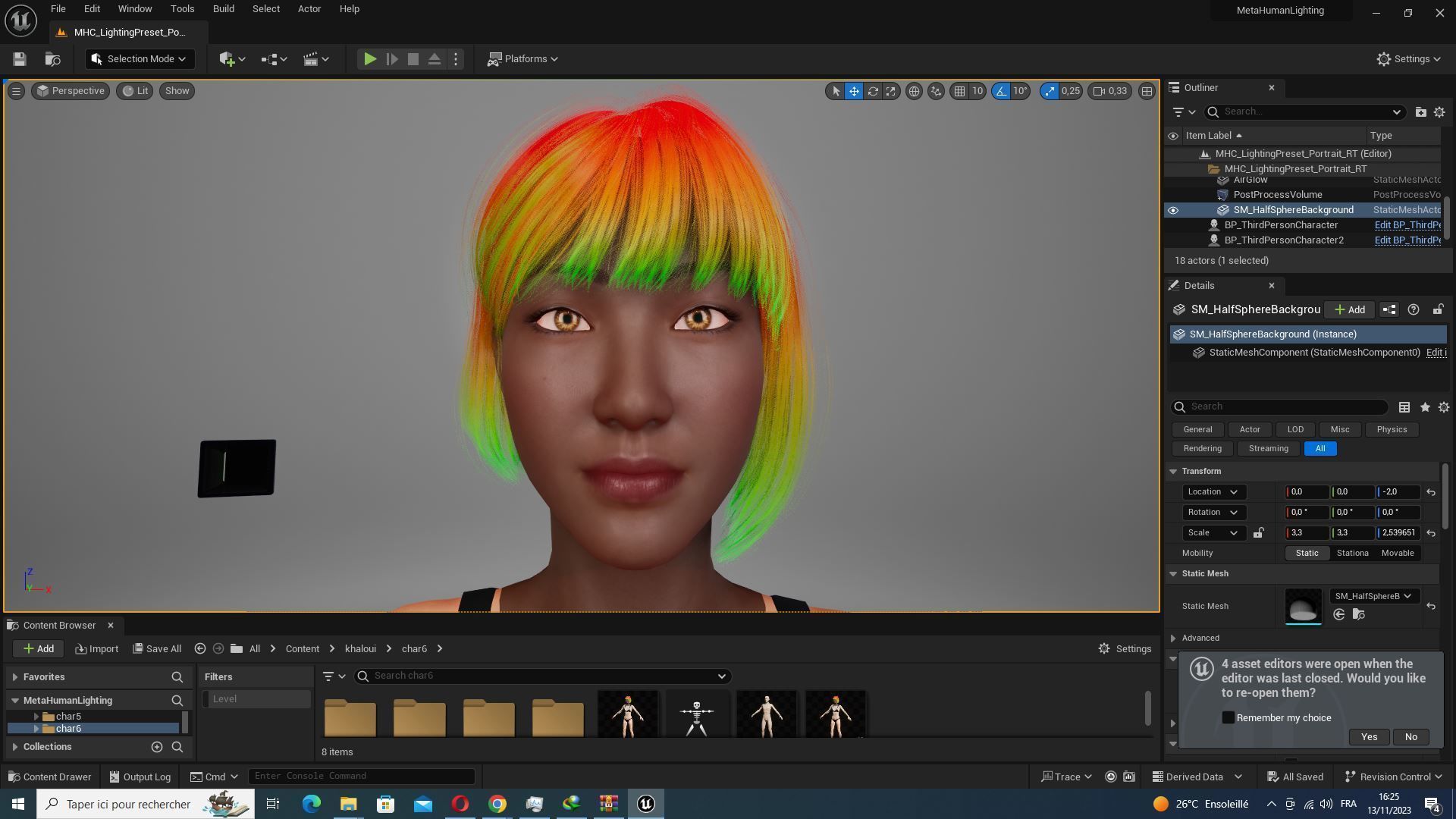Click the Skip frame button in the toolbar
The width and height of the screenshot is (1456, 819).
click(392, 59)
